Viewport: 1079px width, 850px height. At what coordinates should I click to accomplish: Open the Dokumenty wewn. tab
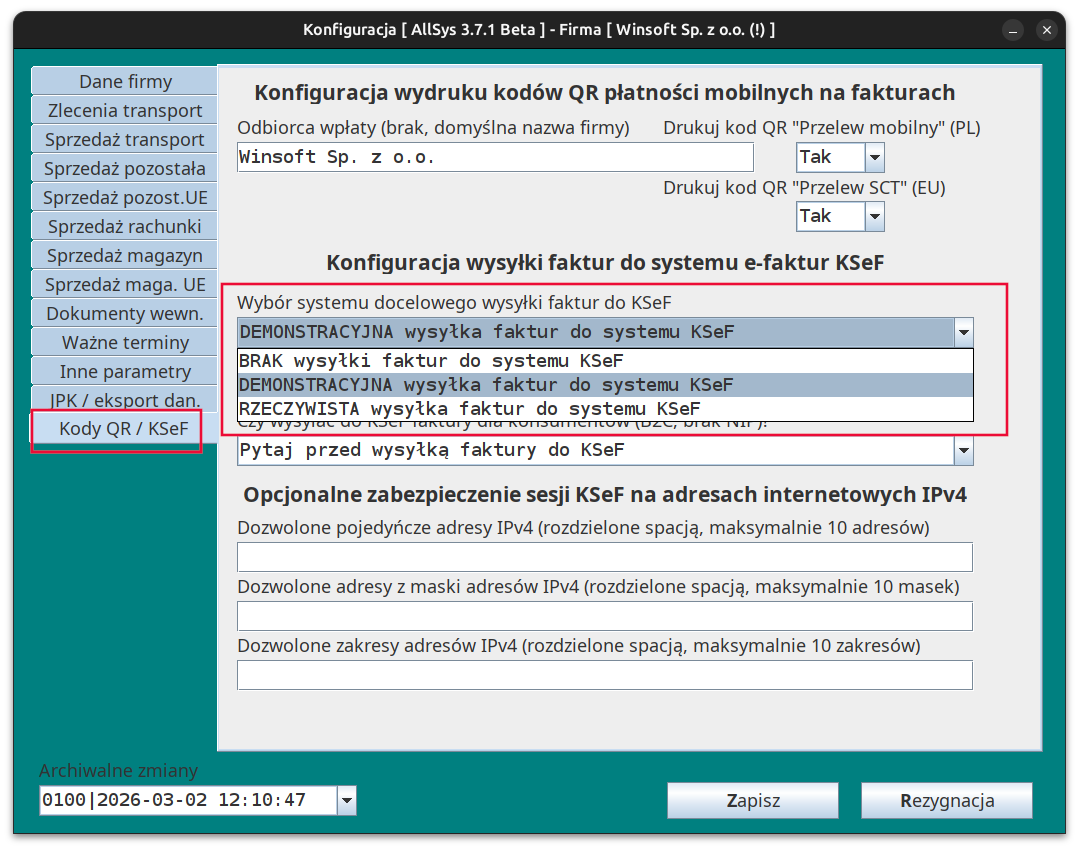point(125,314)
